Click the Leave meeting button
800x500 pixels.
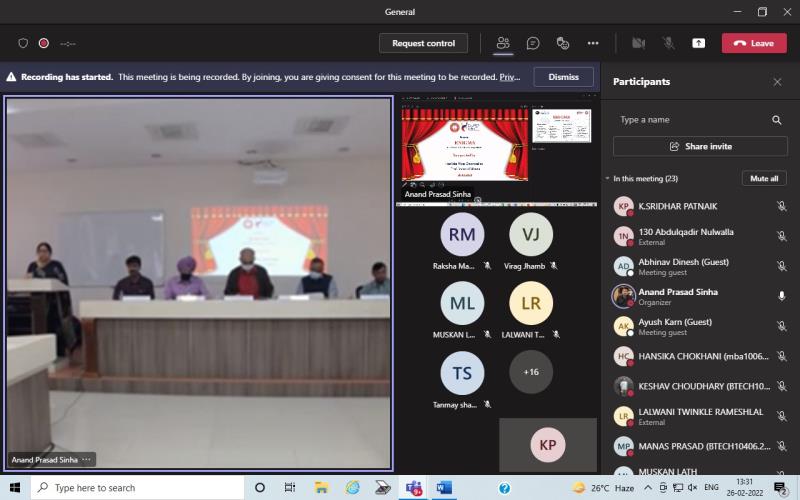(x=754, y=43)
